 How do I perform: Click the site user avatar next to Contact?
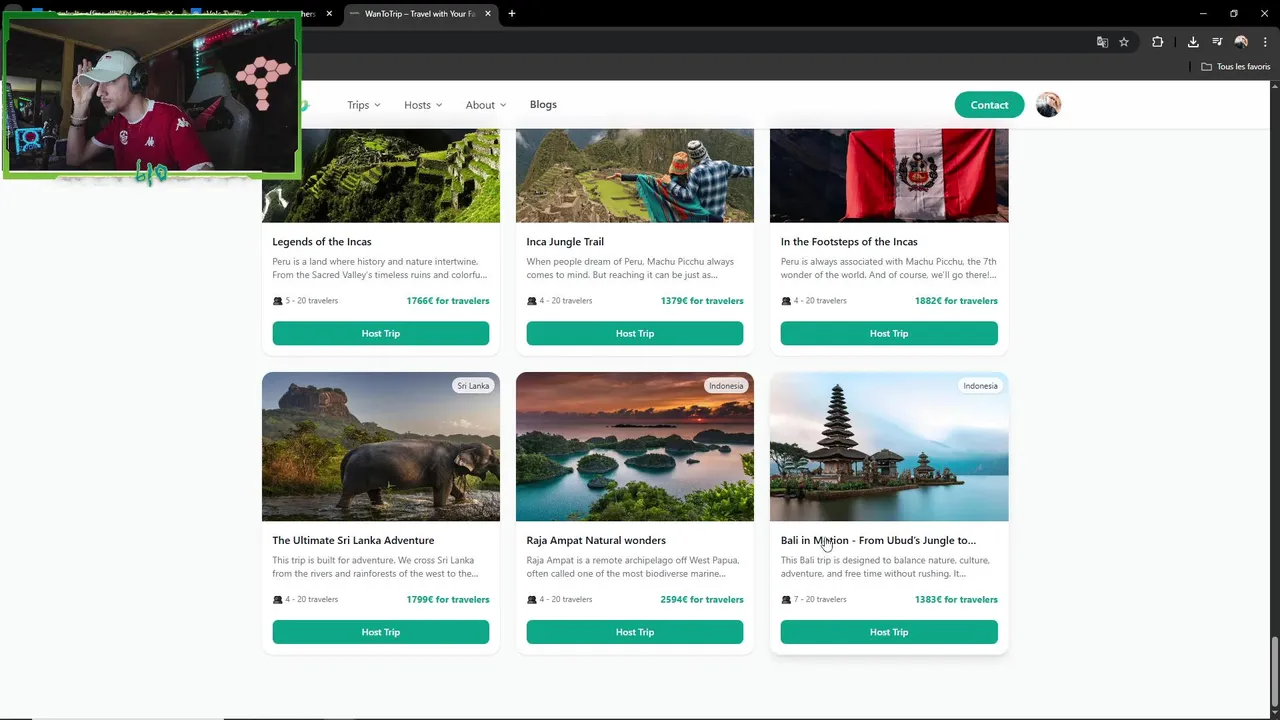1048,105
